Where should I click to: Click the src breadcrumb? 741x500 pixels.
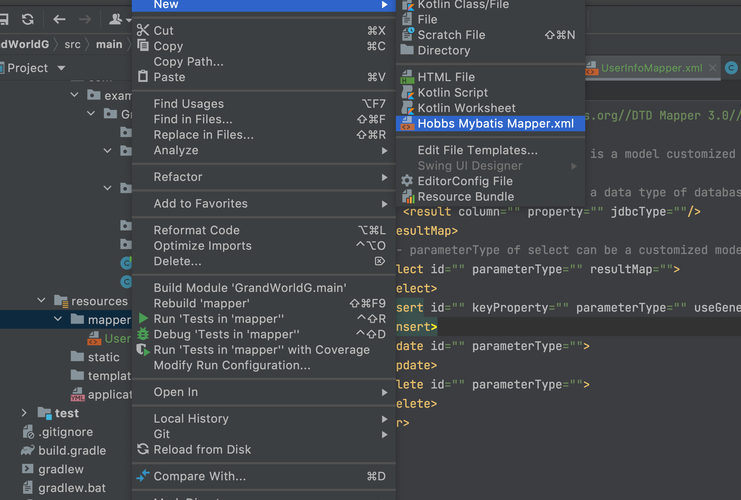[x=72, y=44]
